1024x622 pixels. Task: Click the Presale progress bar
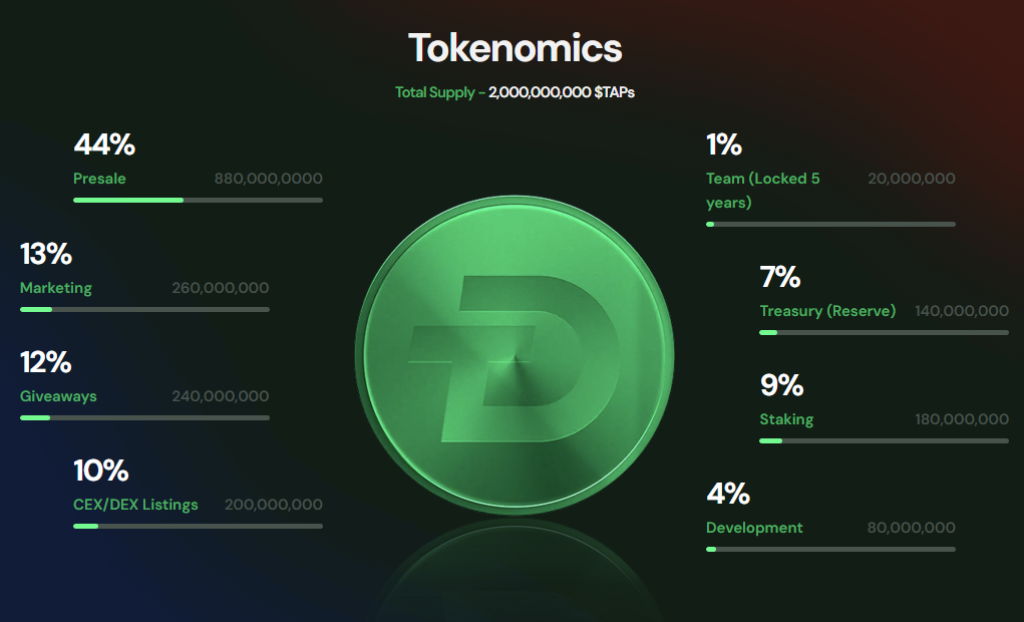[198, 200]
